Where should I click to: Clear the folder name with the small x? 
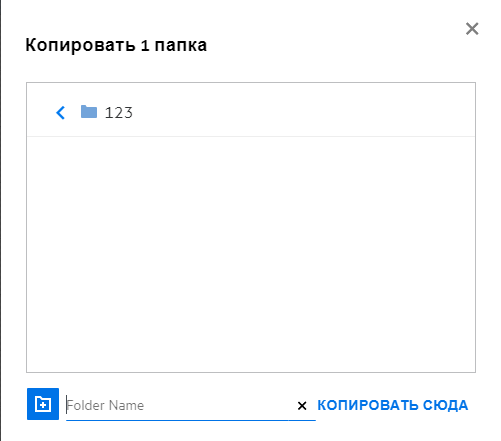[302, 406]
